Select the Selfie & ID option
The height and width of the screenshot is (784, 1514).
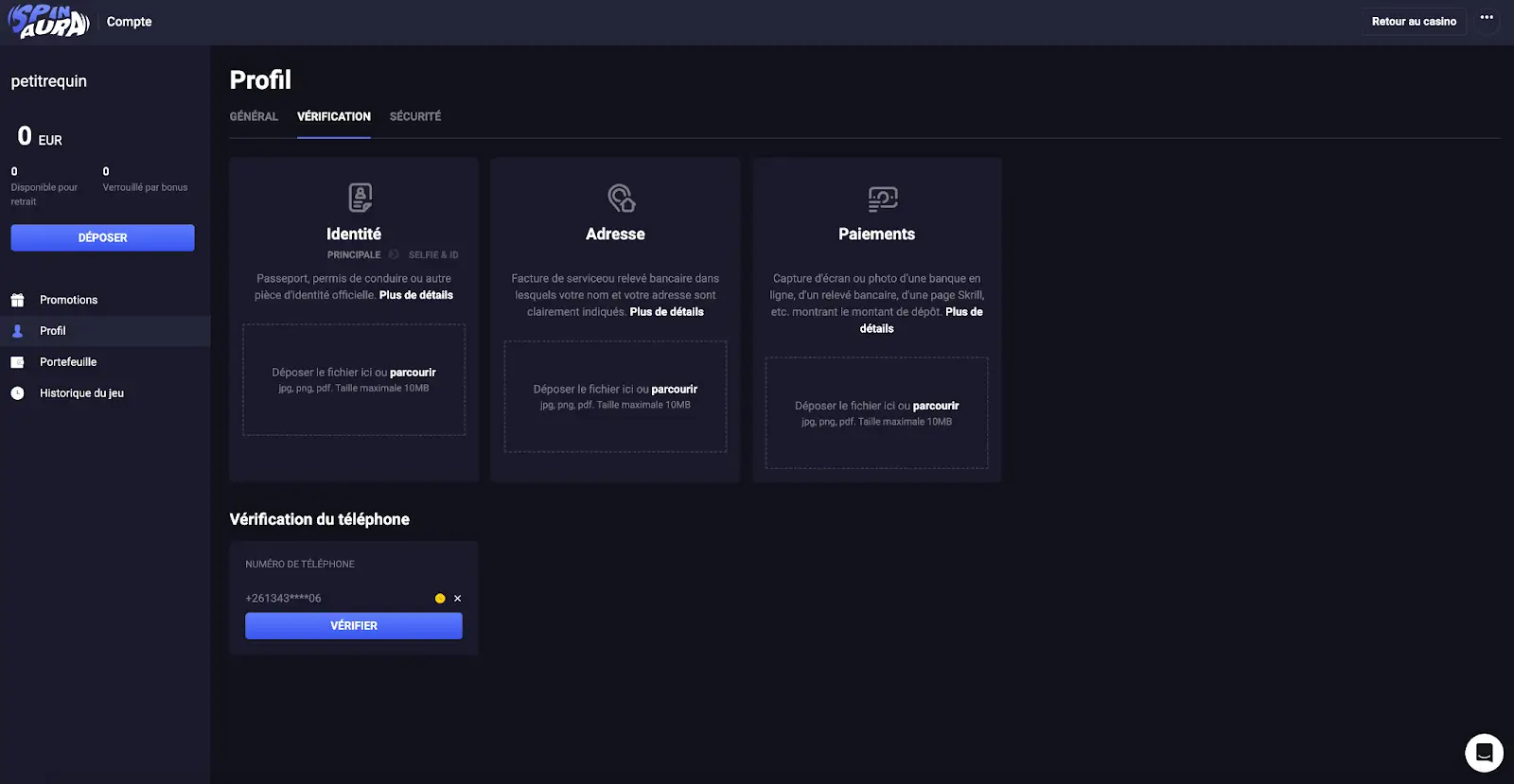[x=433, y=255]
